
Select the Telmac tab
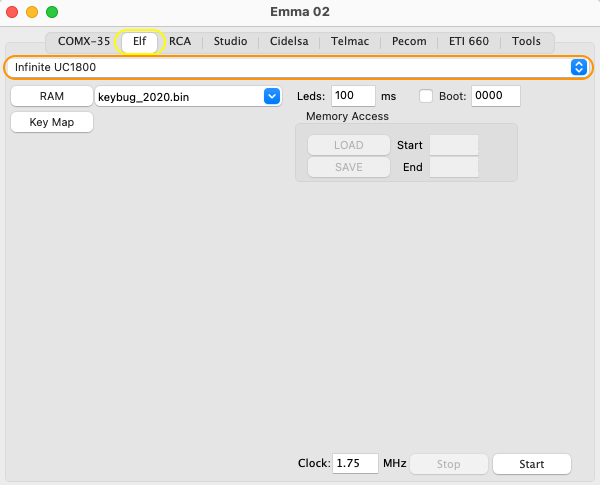350,41
